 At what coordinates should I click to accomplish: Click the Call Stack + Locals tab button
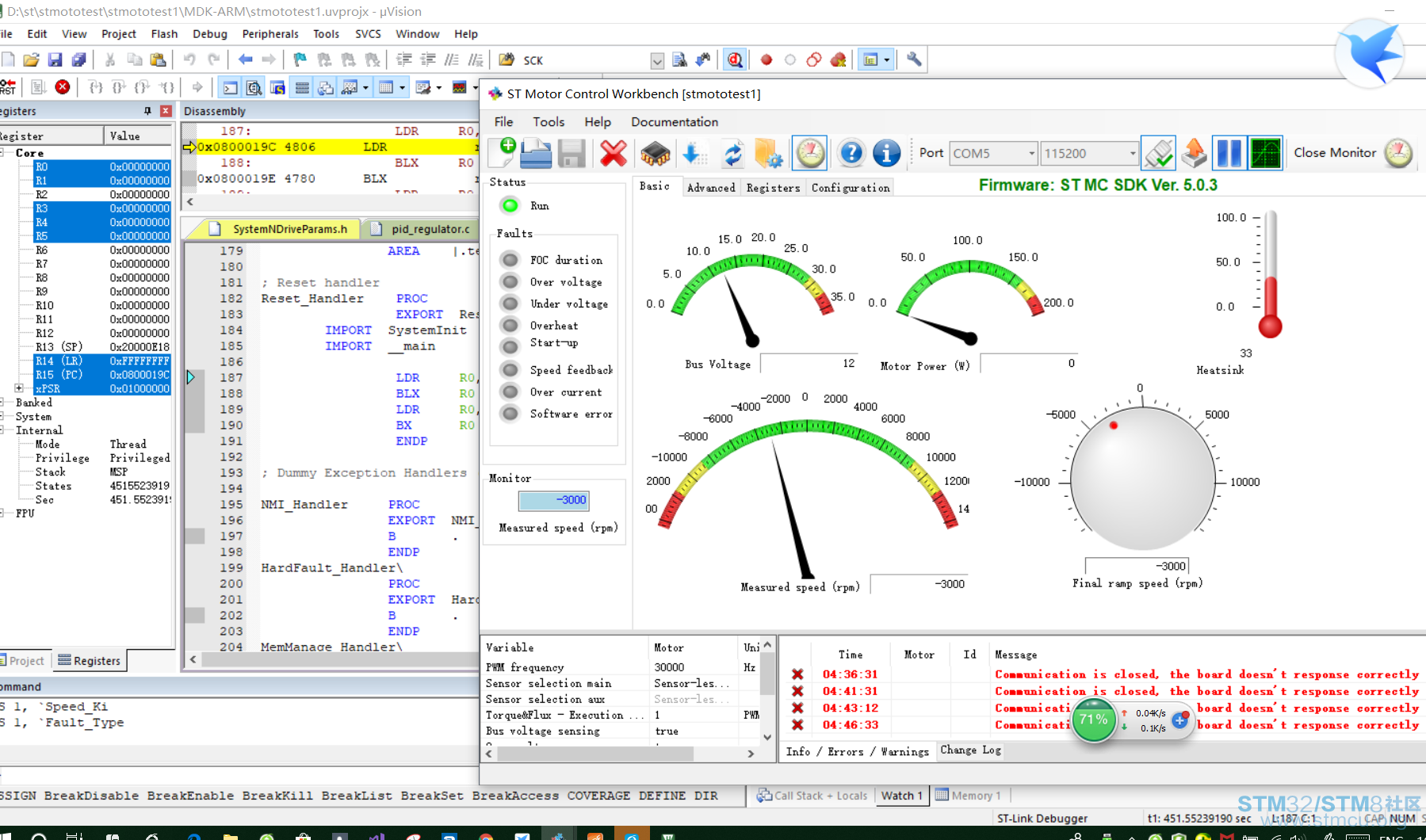point(812,796)
